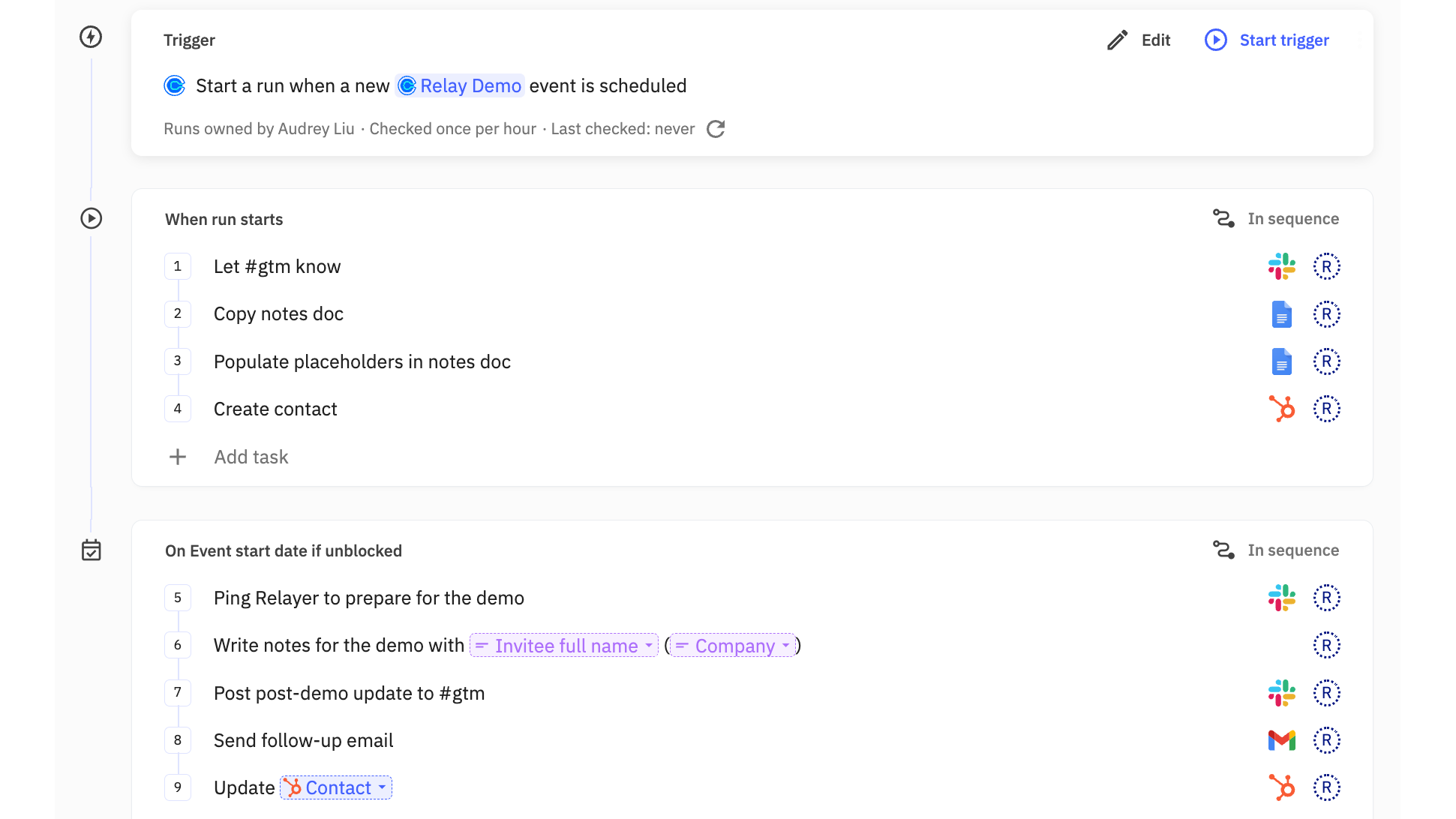This screenshot has width=1456, height=819.
Task: Click the pencil Edit icon
Action: [x=1117, y=40]
